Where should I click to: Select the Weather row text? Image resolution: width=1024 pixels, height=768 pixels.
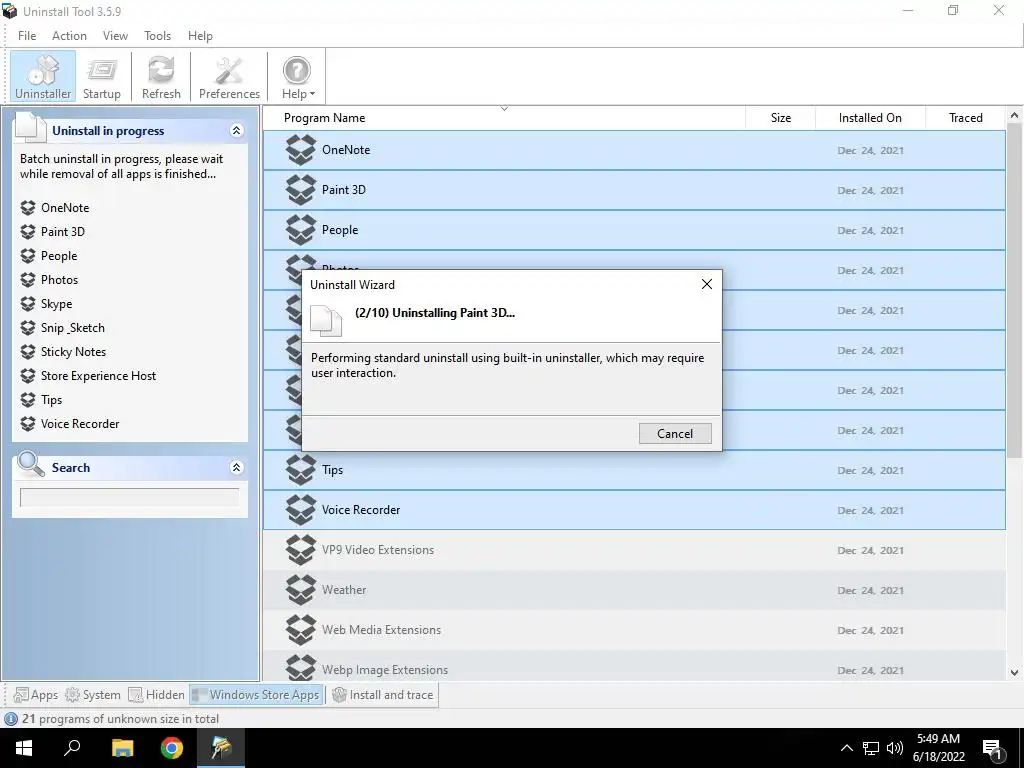pos(344,590)
